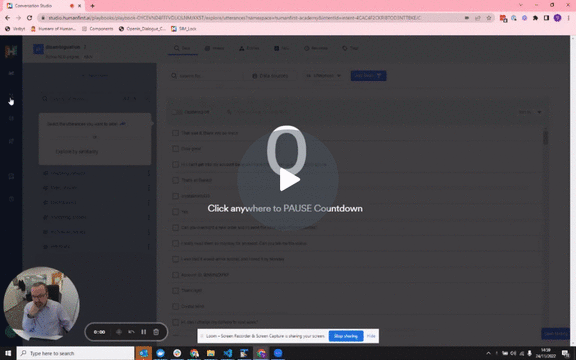Toggle the Clustering off switch

177,112
